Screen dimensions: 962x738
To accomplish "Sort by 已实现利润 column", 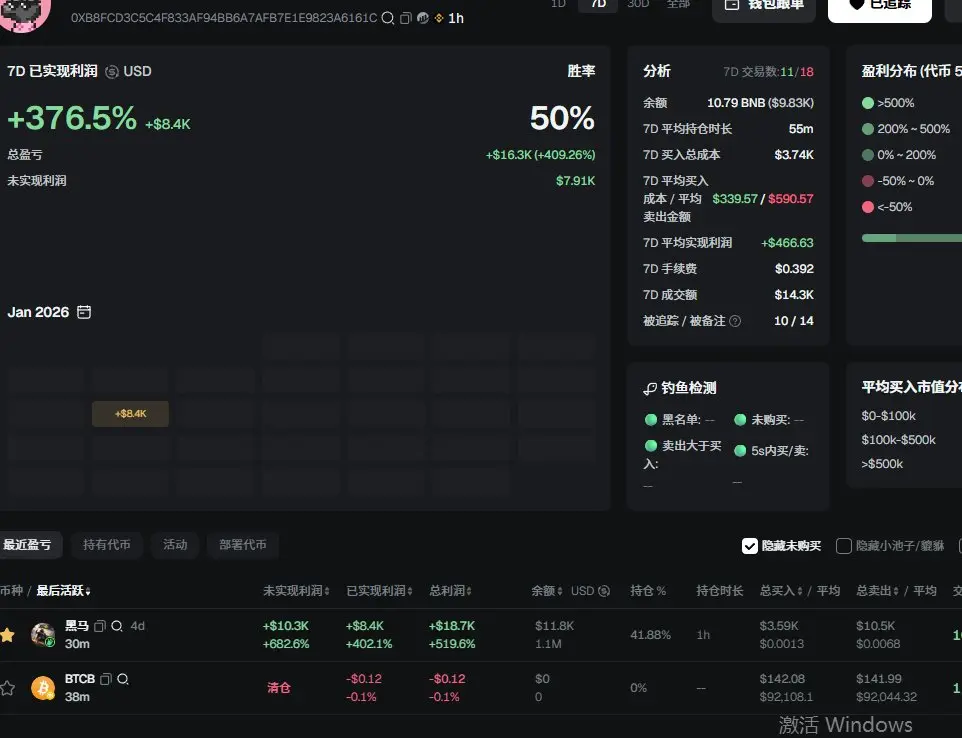I will (379, 591).
